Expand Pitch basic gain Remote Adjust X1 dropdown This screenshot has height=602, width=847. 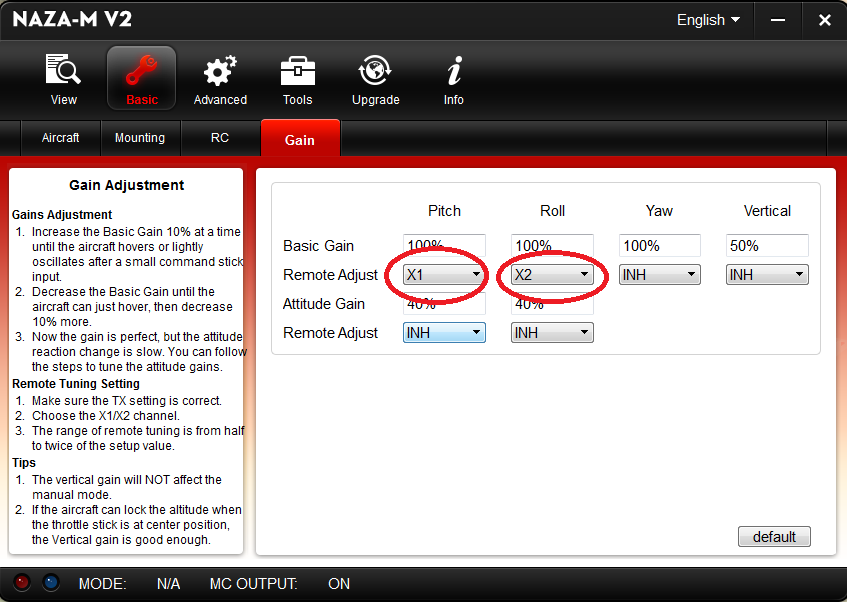tap(444, 274)
